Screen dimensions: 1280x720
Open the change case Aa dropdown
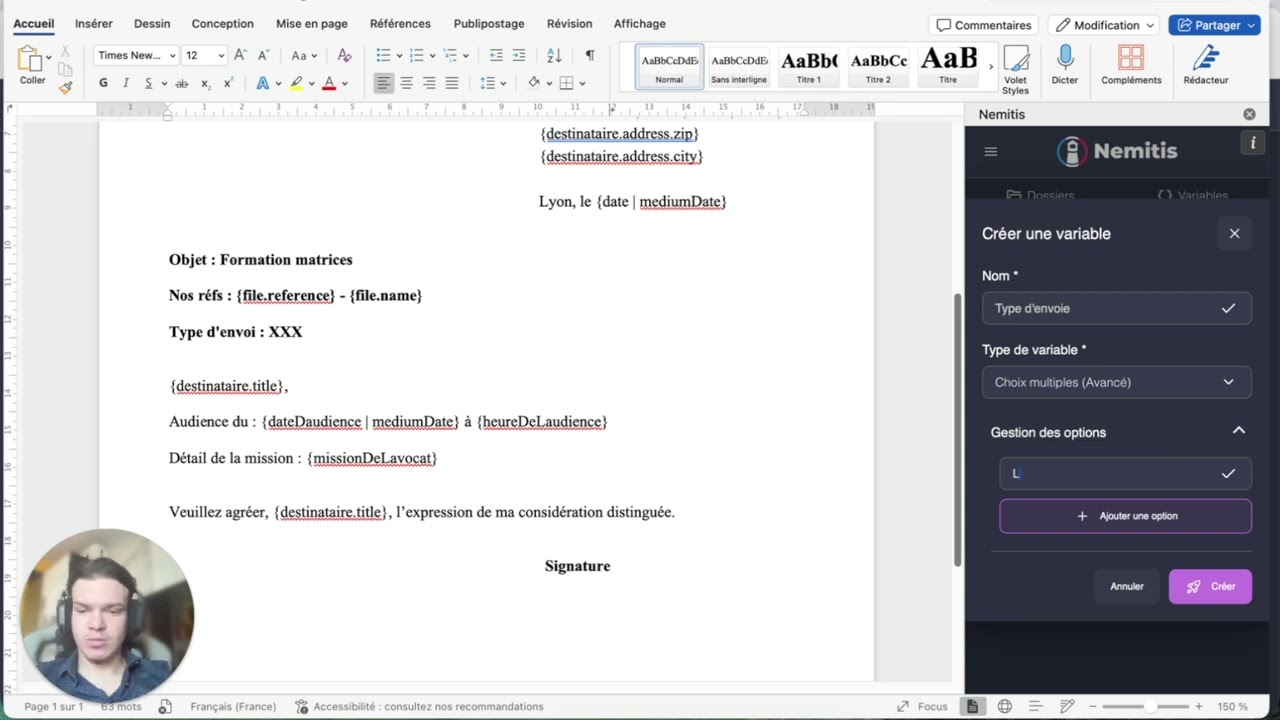point(303,55)
